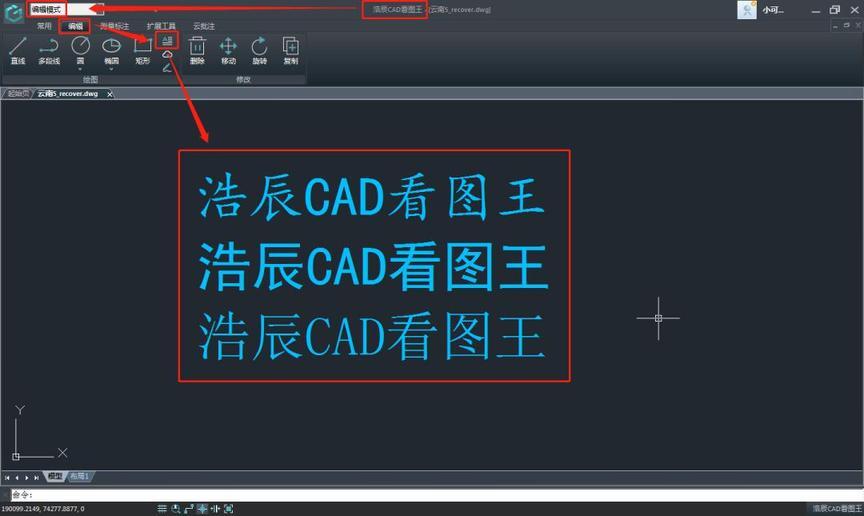Go to next layout tab arrow
The image size is (864, 516).
click(26, 477)
